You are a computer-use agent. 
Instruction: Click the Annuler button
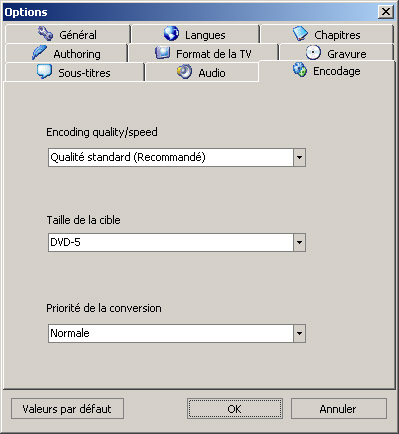[339, 409]
